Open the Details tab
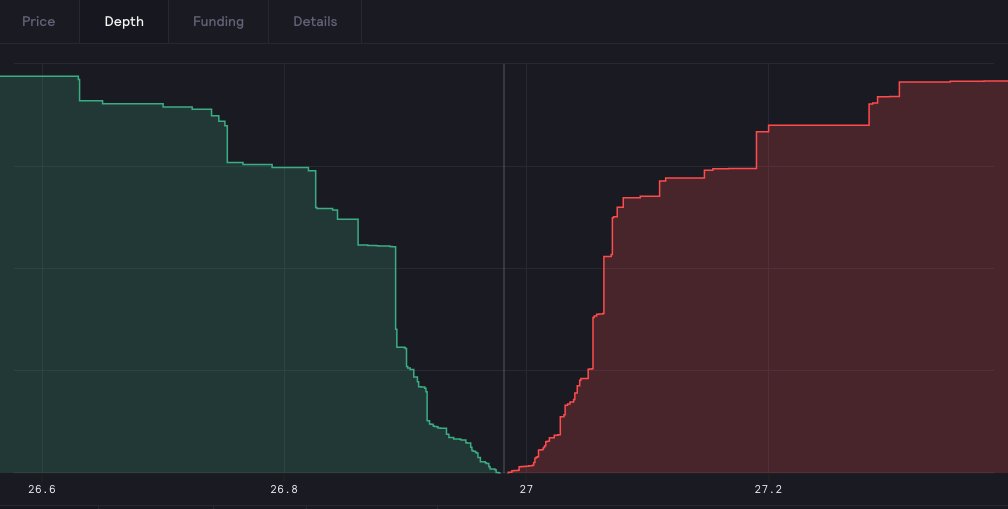Screen dimensions: 1008x509 point(315,21)
